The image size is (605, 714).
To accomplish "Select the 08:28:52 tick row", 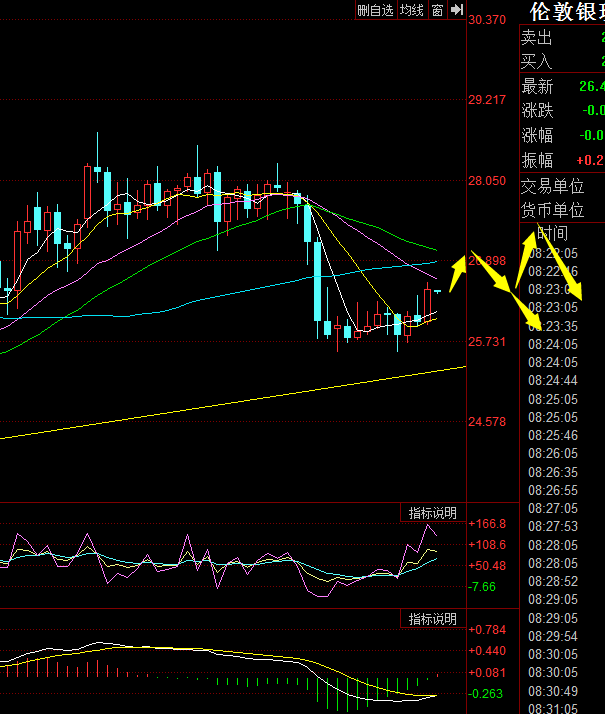I will [553, 581].
